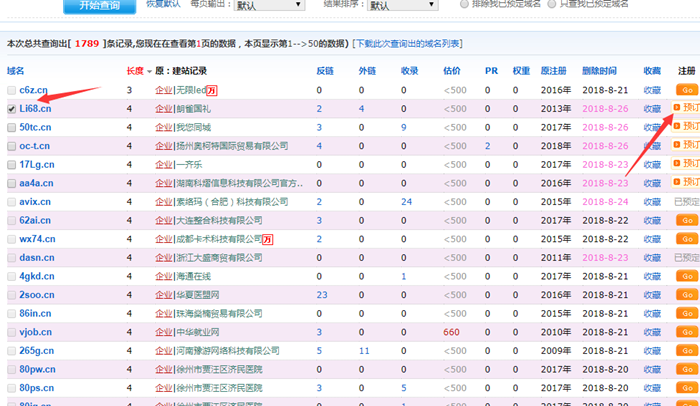The height and width of the screenshot is (406, 700).
Task: Click the orange Go button for c6z.cn
Action: click(687, 90)
